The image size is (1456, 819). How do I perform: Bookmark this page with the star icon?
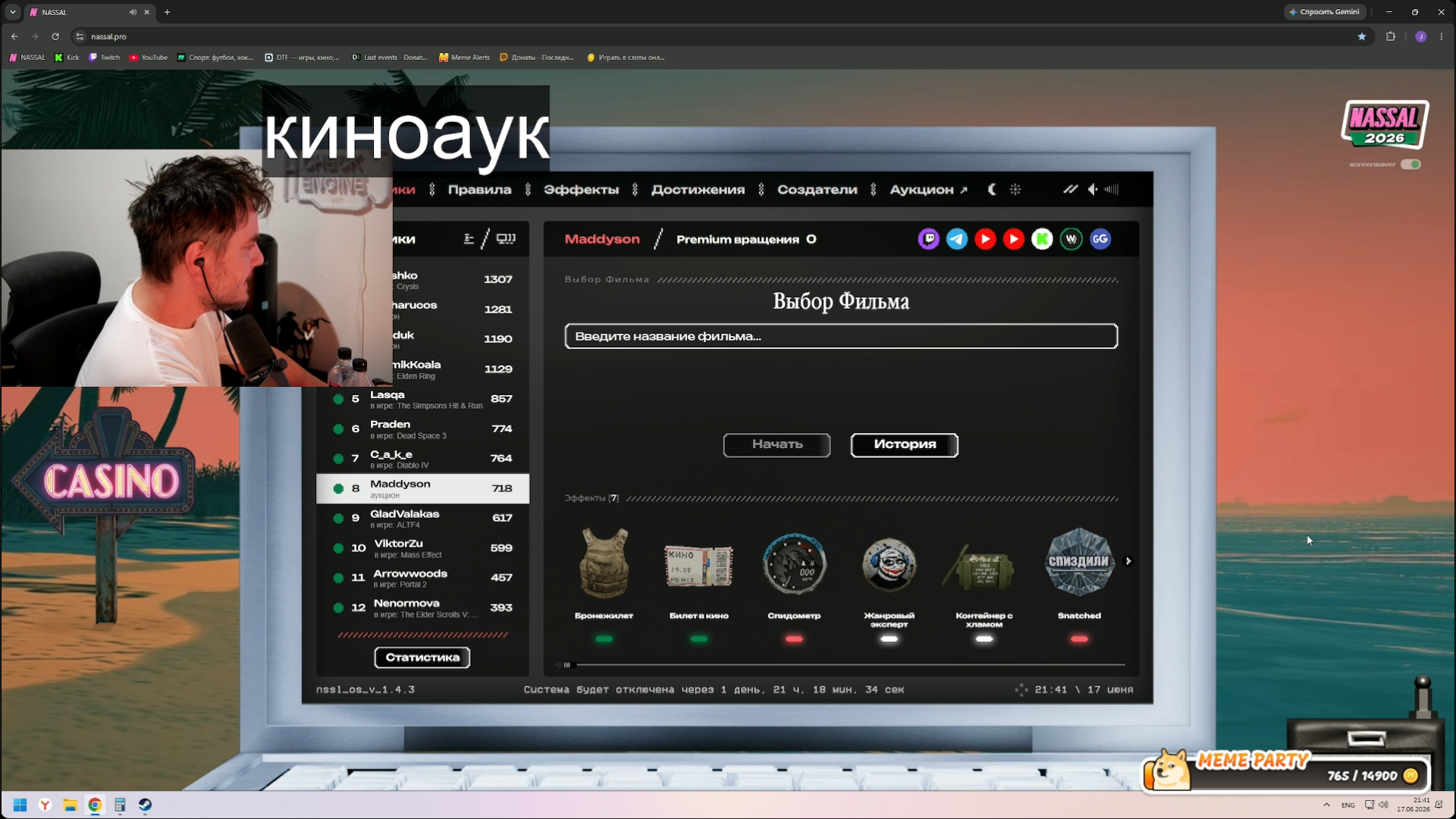tap(1362, 36)
